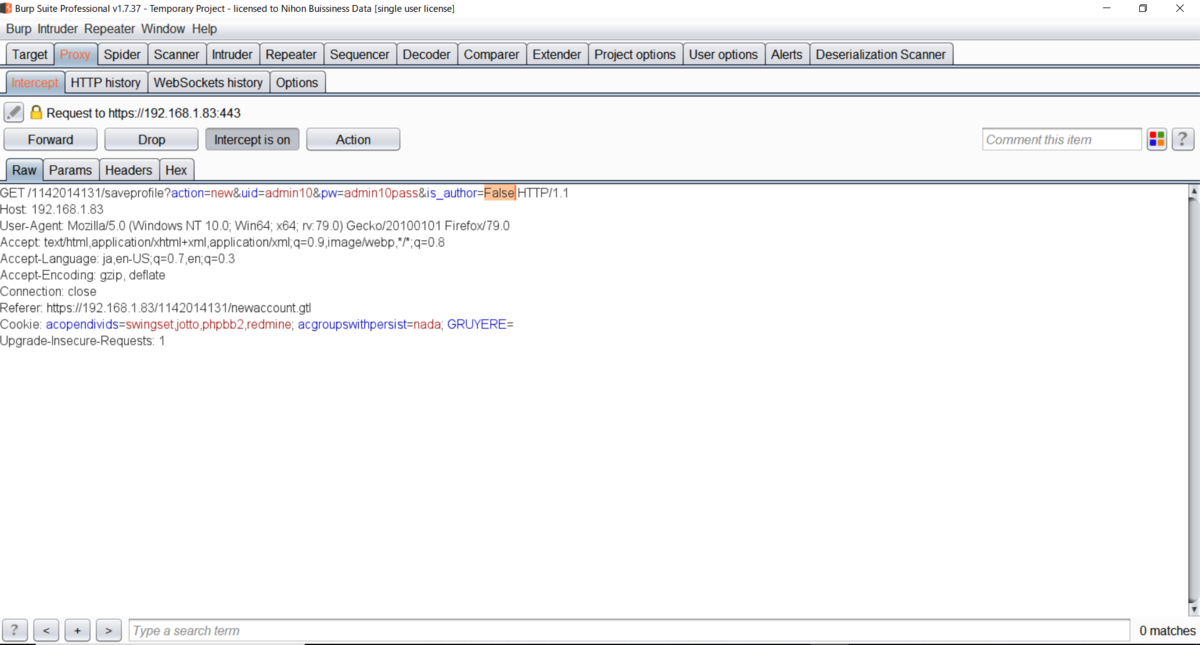Click the search help question-mark button

coord(15,630)
